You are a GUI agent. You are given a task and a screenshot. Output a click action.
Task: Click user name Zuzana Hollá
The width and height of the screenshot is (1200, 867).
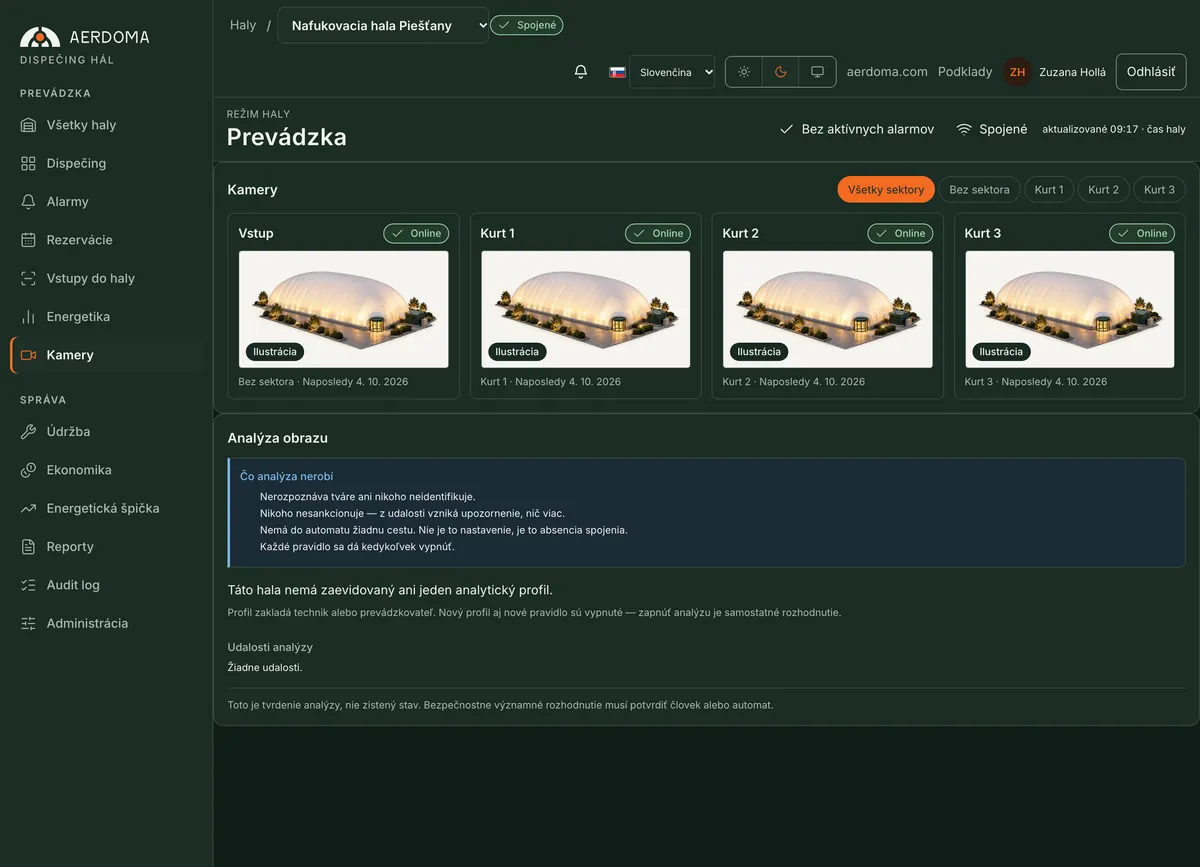pos(1073,72)
